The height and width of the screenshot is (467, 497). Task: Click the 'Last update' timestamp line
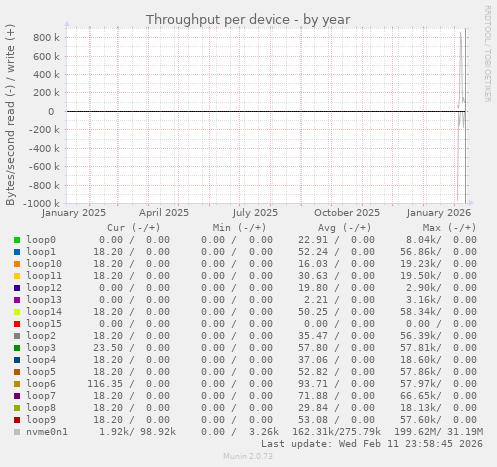(x=372, y=444)
